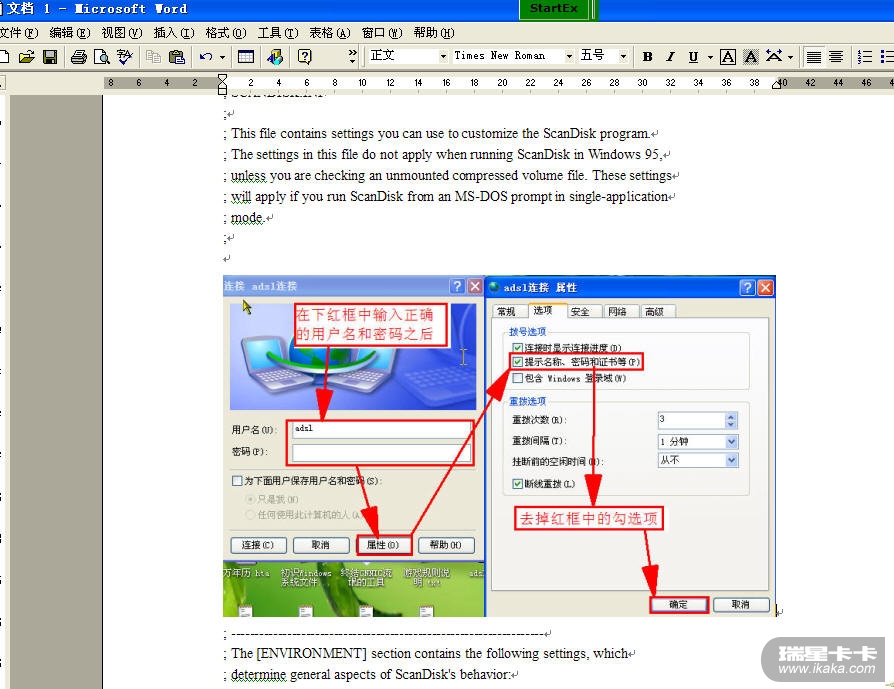Toggle bold formatting
The width and height of the screenshot is (894, 689).
647,56
